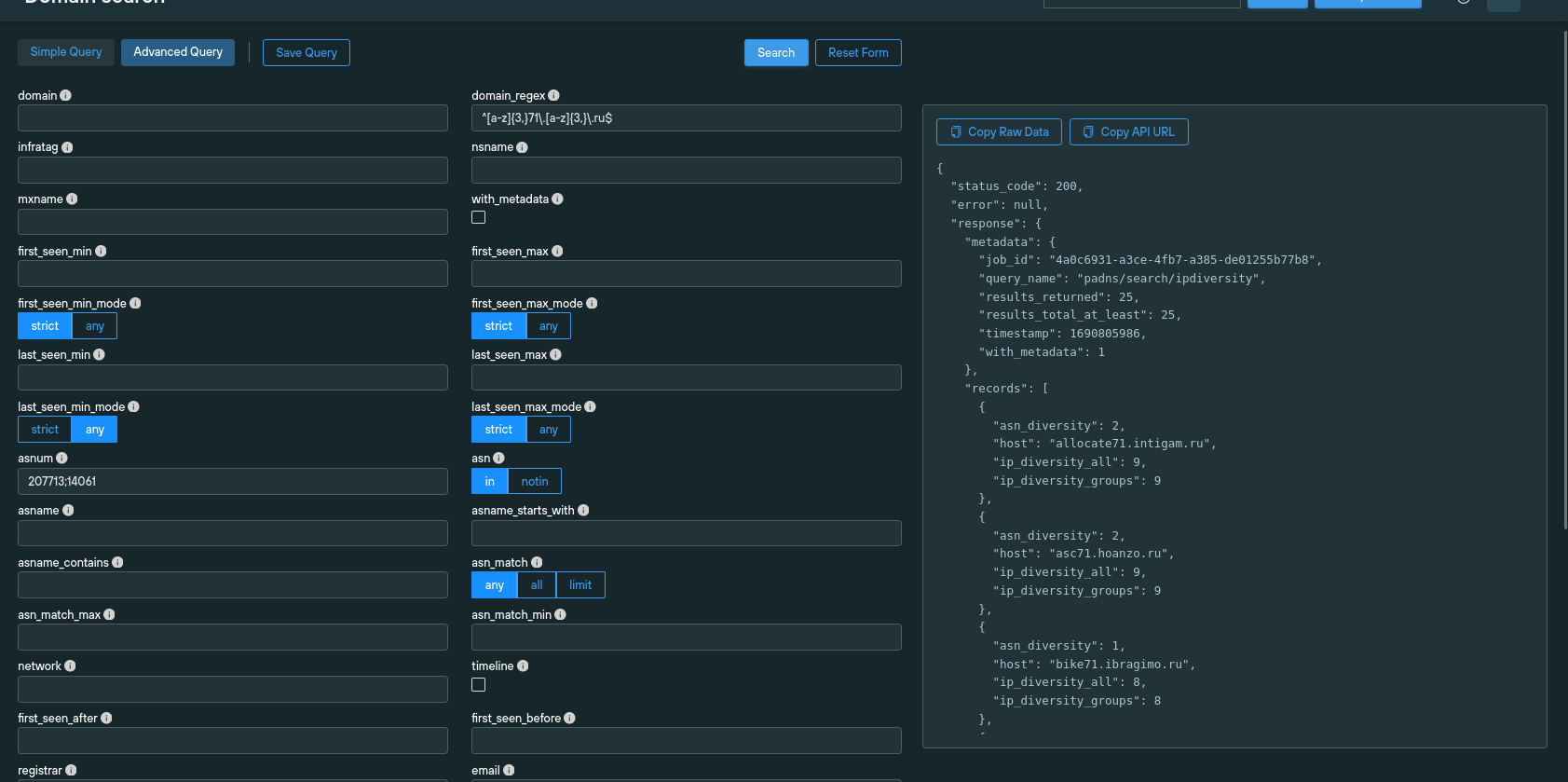The width and height of the screenshot is (1568, 782).
Task: Click the with_metadata info icon
Action: click(557, 199)
